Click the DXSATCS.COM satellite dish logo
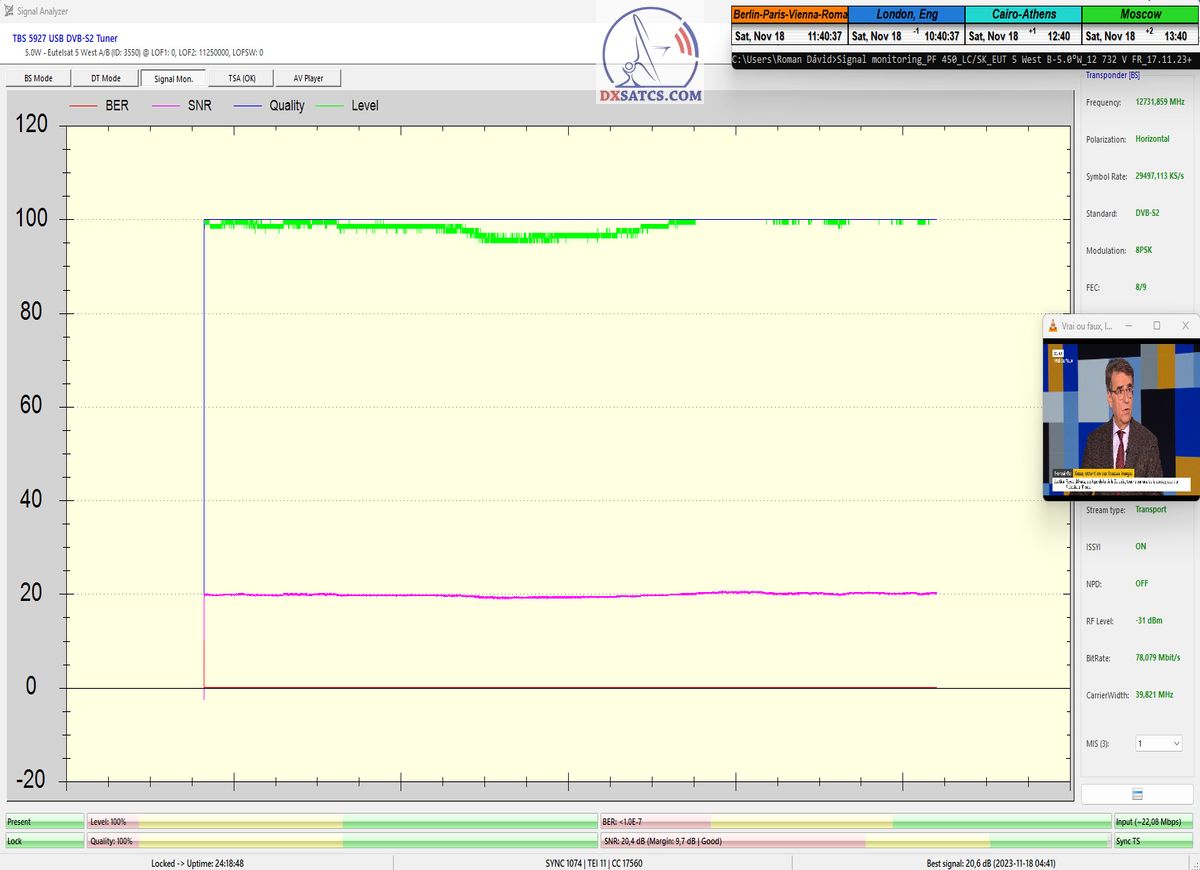This screenshot has height=870, width=1200. 651,55
